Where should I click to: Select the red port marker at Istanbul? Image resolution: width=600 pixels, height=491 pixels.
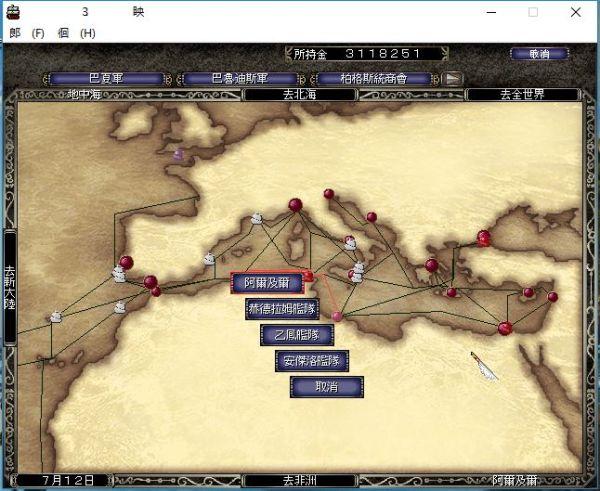click(x=483, y=238)
